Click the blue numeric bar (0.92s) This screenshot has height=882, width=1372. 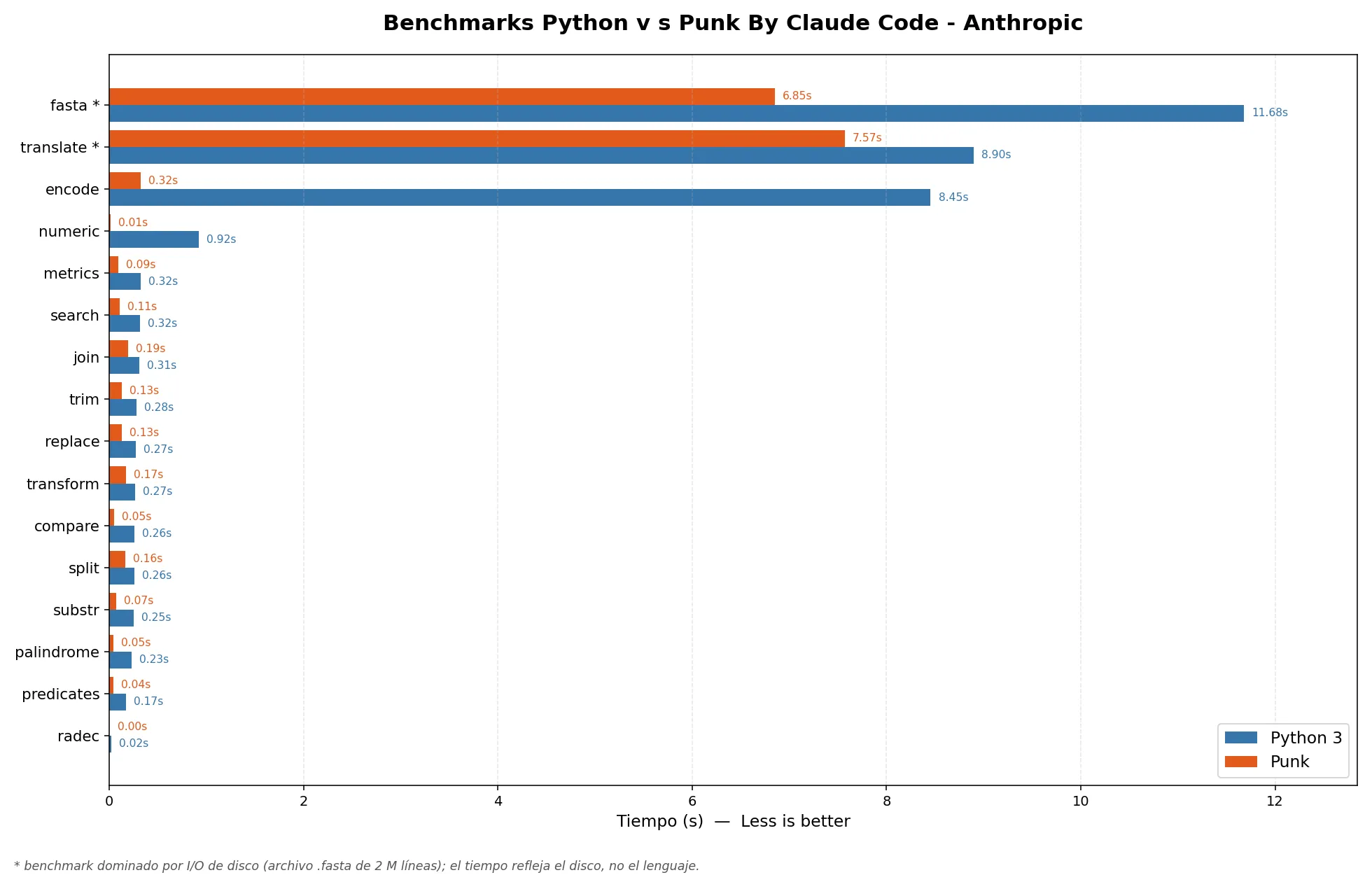click(154, 239)
